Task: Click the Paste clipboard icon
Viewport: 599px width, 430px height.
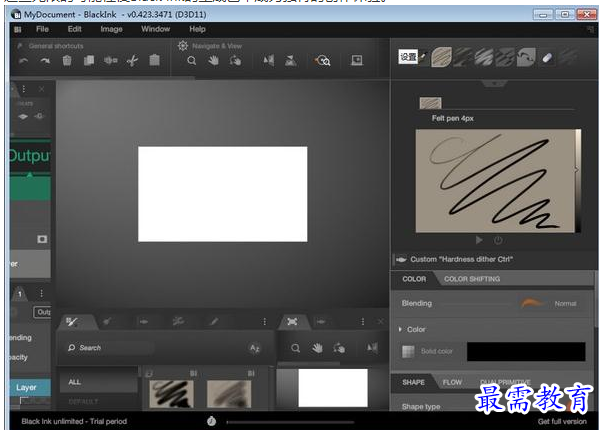Action: (154, 60)
